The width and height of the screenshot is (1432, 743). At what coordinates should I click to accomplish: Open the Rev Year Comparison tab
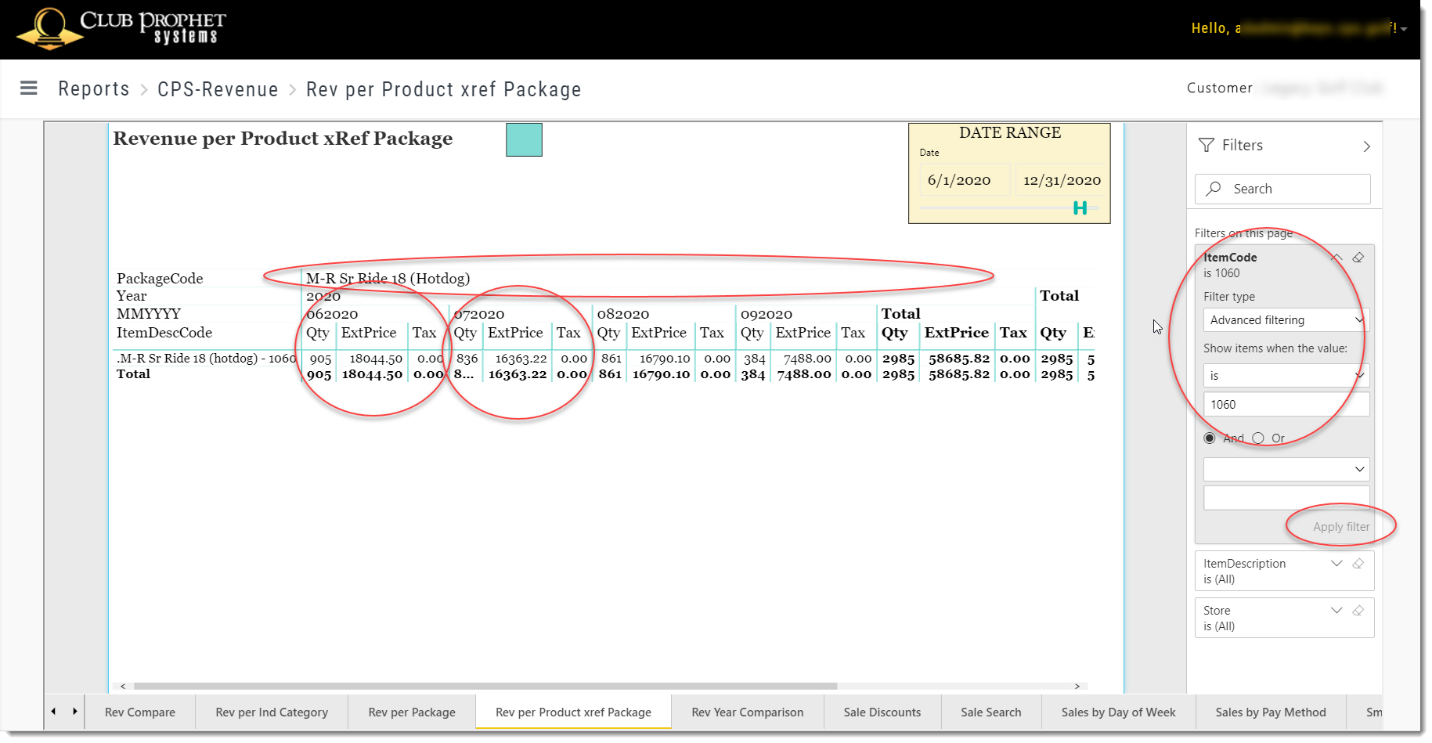click(748, 712)
